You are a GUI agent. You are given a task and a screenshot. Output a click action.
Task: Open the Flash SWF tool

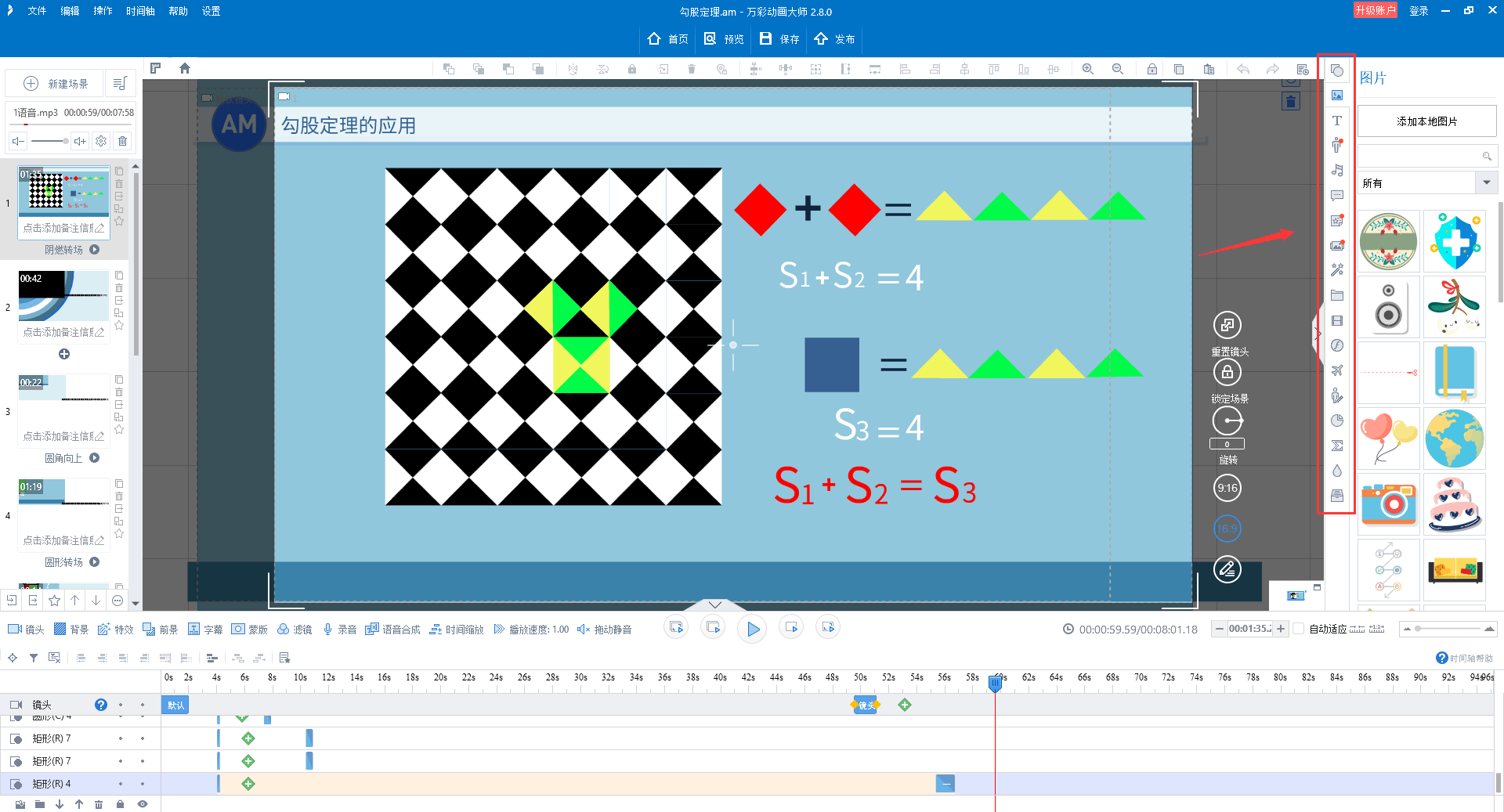click(1337, 345)
